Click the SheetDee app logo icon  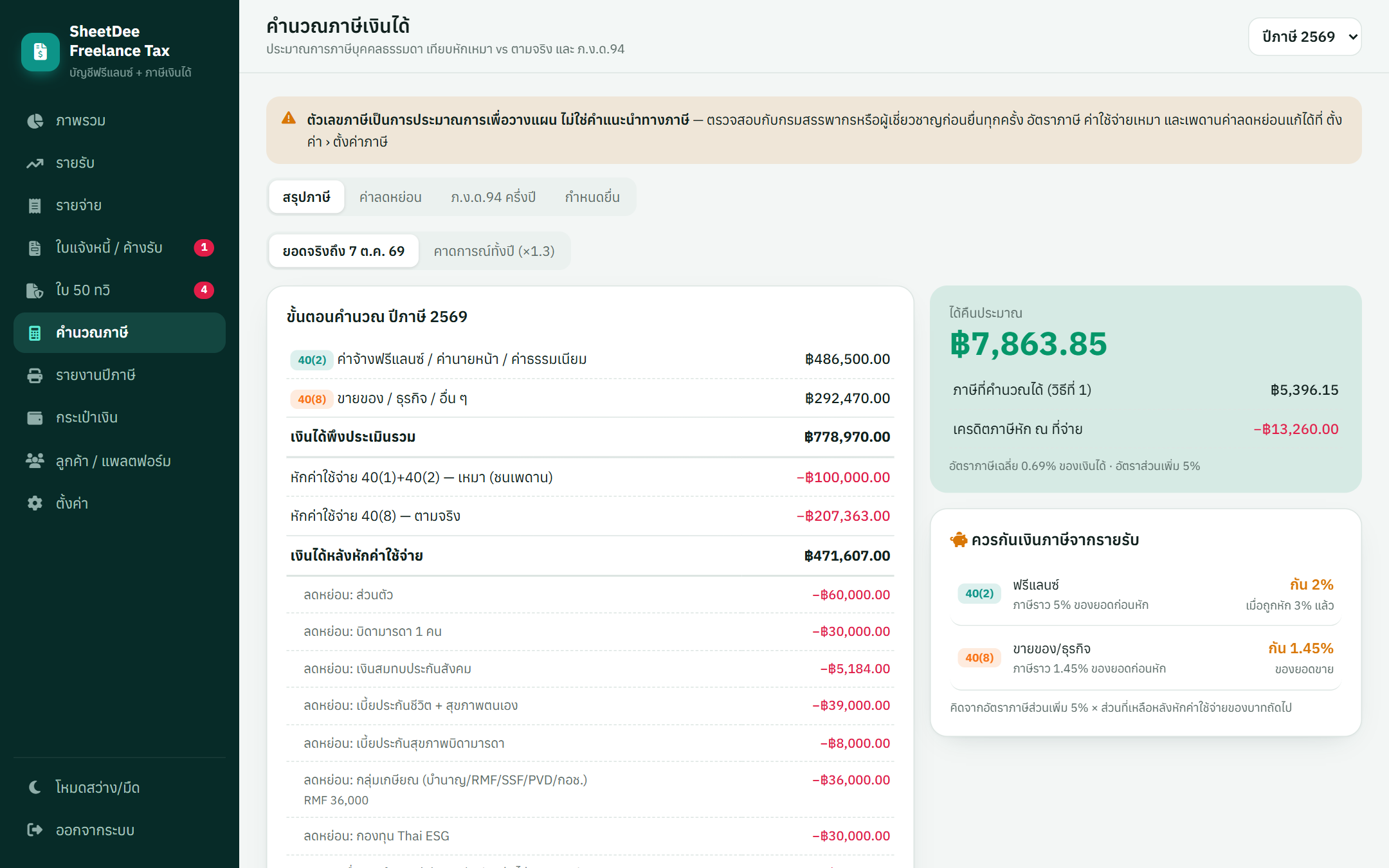coord(41,51)
